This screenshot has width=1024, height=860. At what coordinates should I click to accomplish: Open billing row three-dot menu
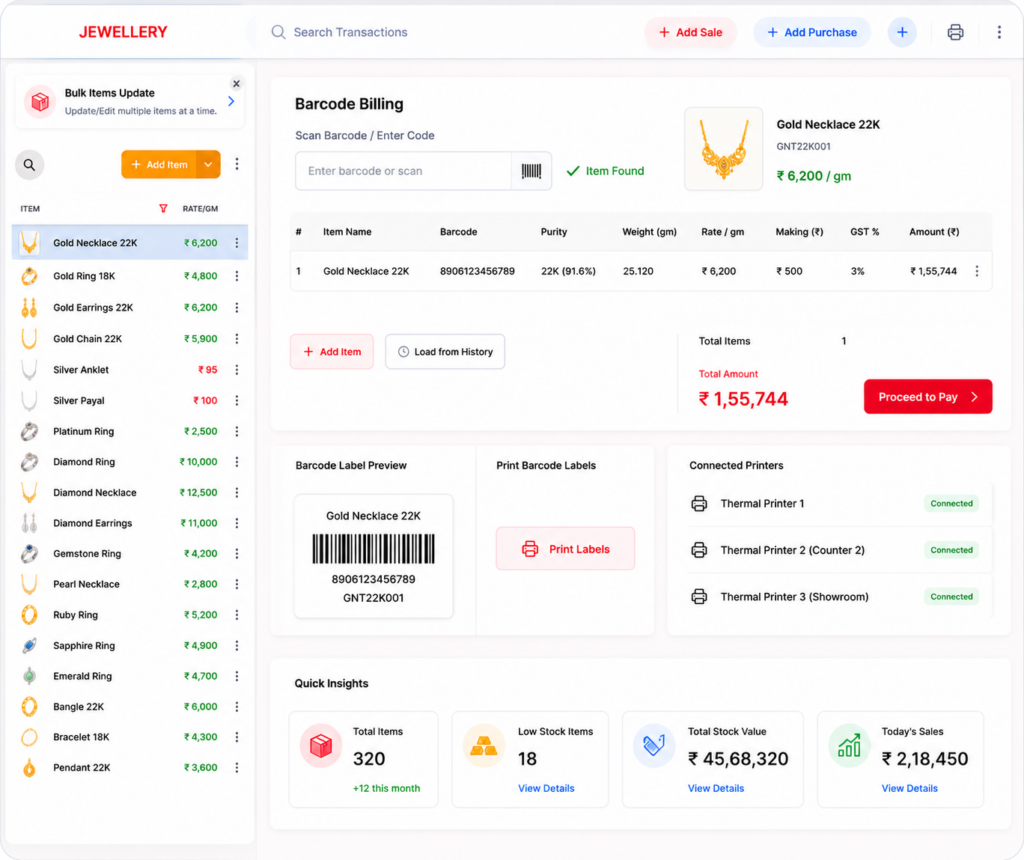976,271
